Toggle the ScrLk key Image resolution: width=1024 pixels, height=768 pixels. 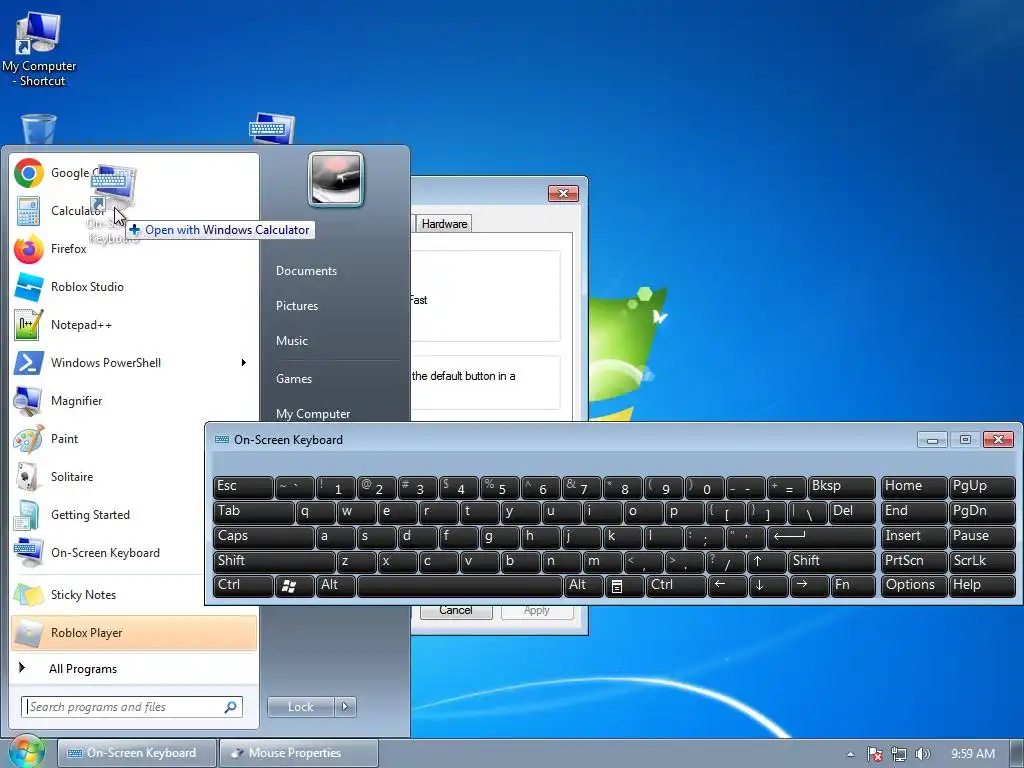(982, 561)
